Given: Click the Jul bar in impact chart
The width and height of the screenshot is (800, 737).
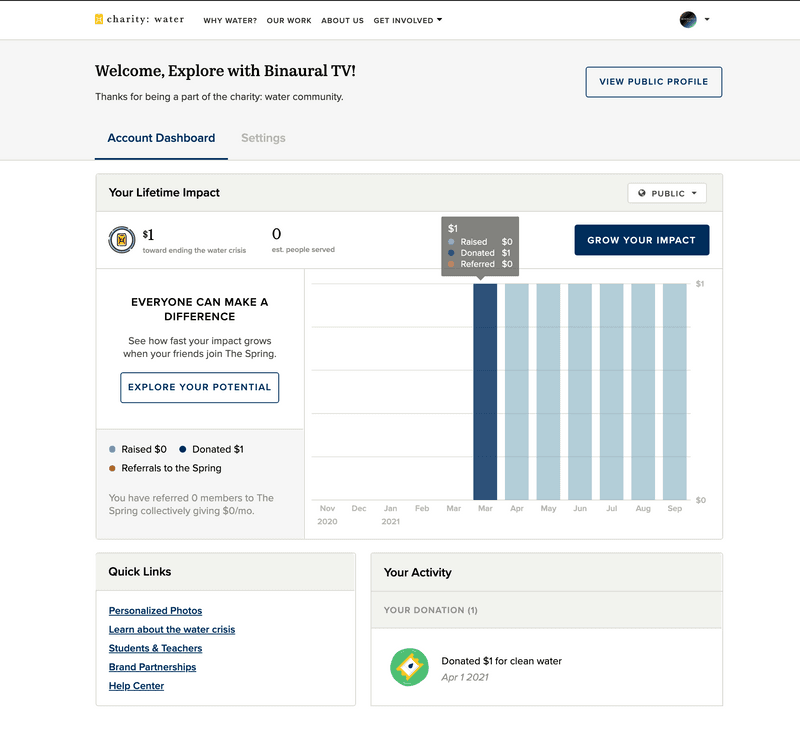Looking at the screenshot, I should click(612, 392).
